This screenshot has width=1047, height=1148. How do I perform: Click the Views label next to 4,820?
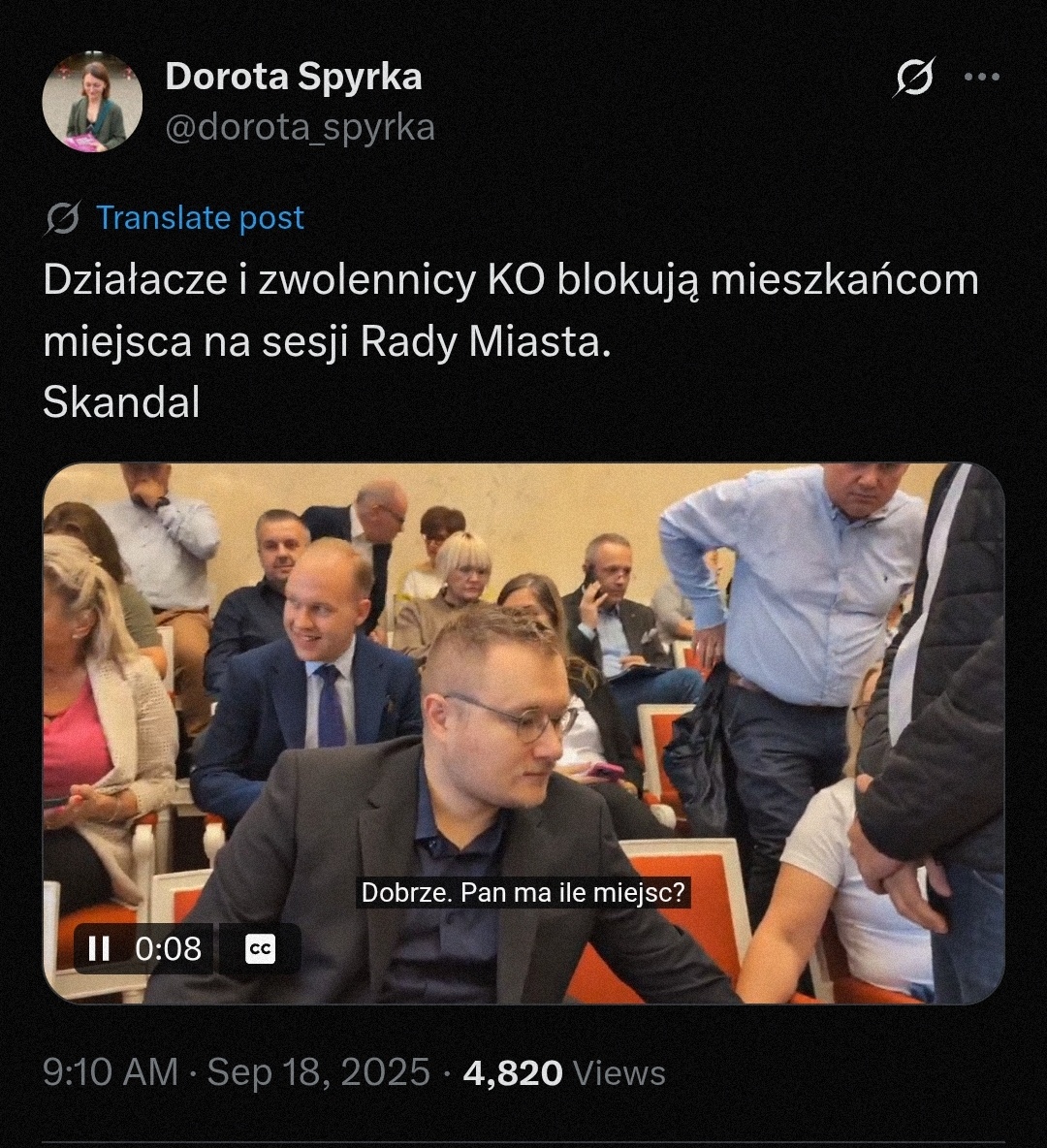click(619, 1072)
